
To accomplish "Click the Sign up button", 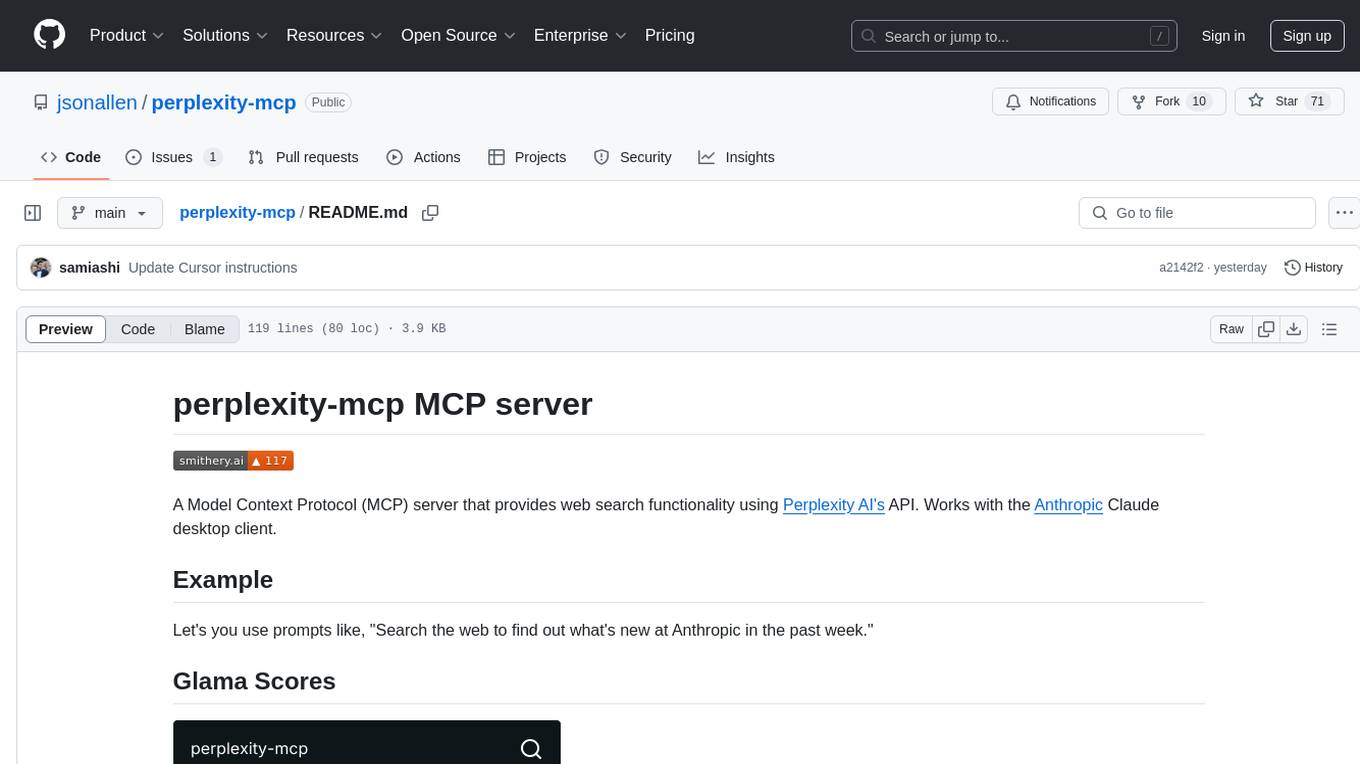I will point(1307,36).
